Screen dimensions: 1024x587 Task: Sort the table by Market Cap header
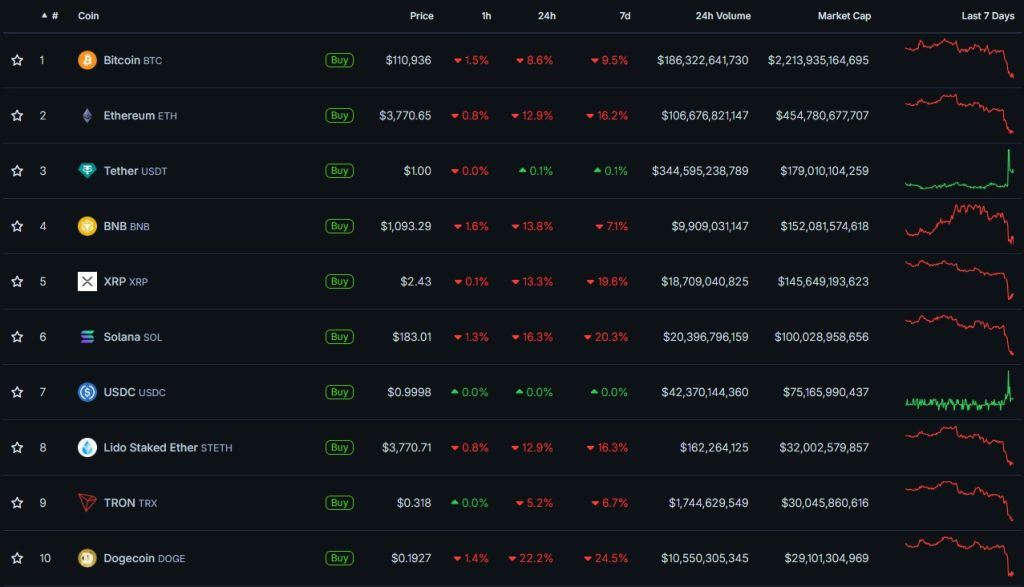(x=844, y=16)
